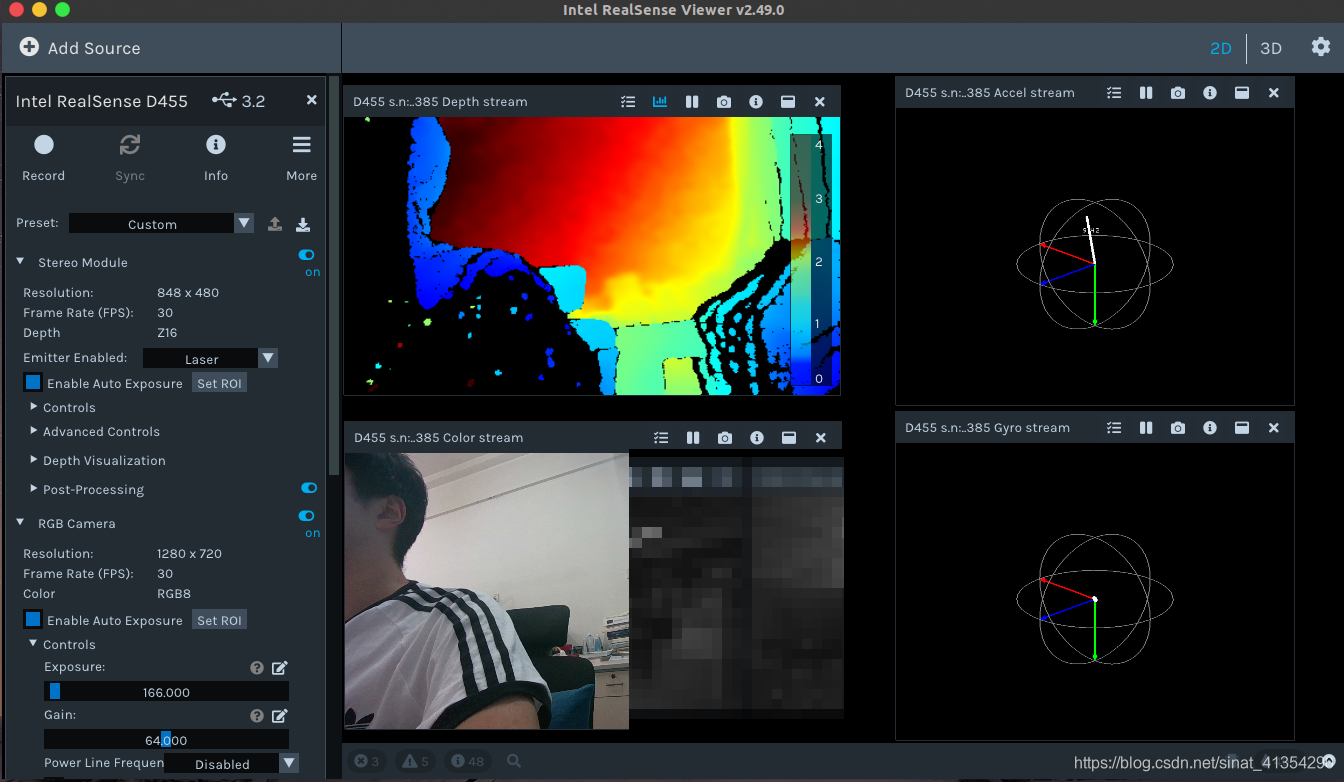Close the Depth stream

pos(820,102)
